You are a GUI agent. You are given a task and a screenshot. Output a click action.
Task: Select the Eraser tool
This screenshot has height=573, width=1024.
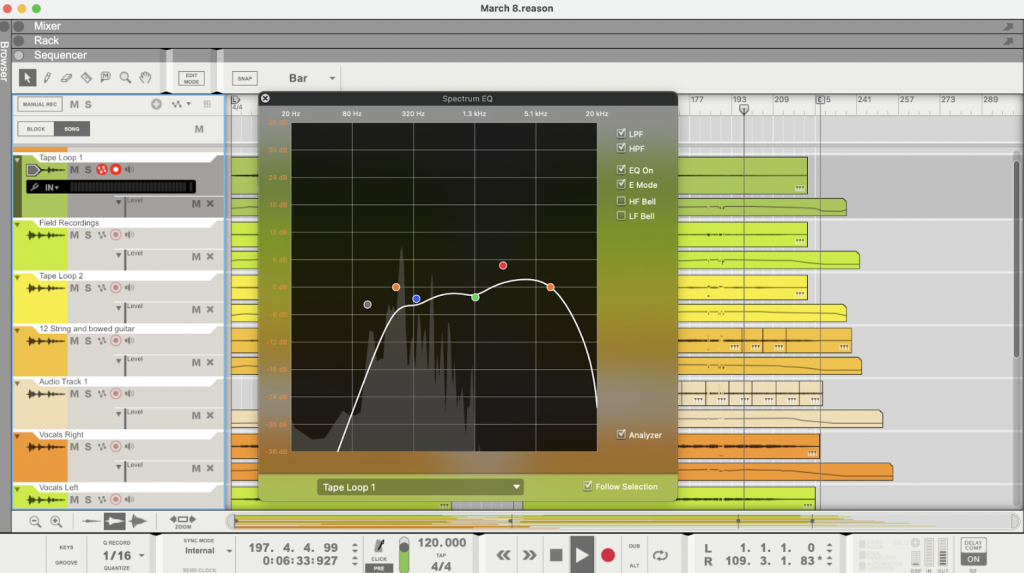point(66,77)
